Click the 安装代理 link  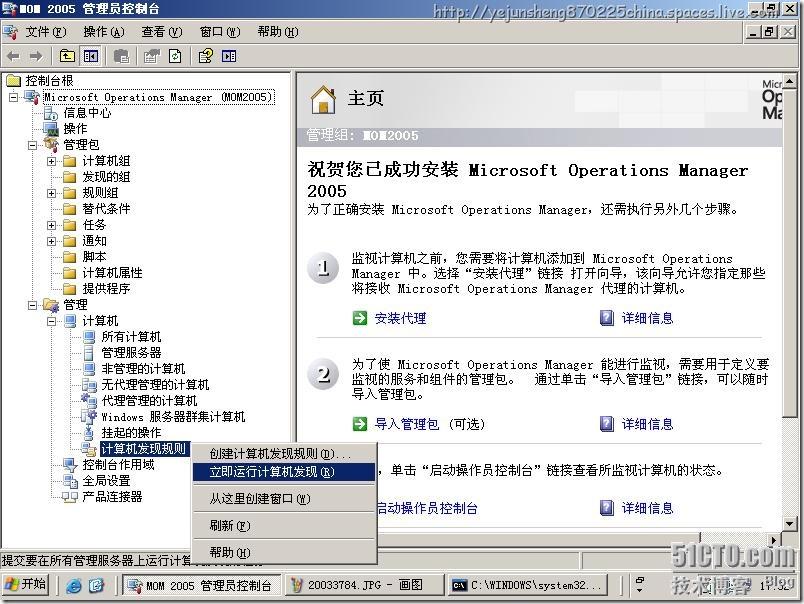click(x=400, y=318)
